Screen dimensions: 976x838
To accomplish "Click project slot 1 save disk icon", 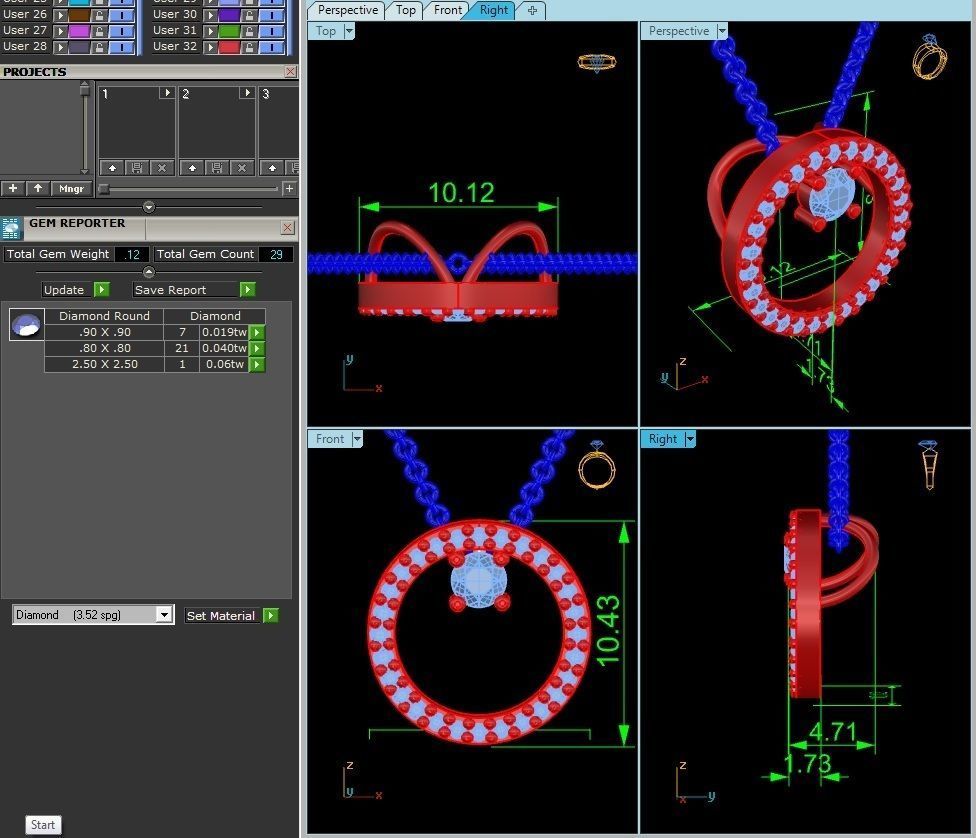I will (137, 167).
